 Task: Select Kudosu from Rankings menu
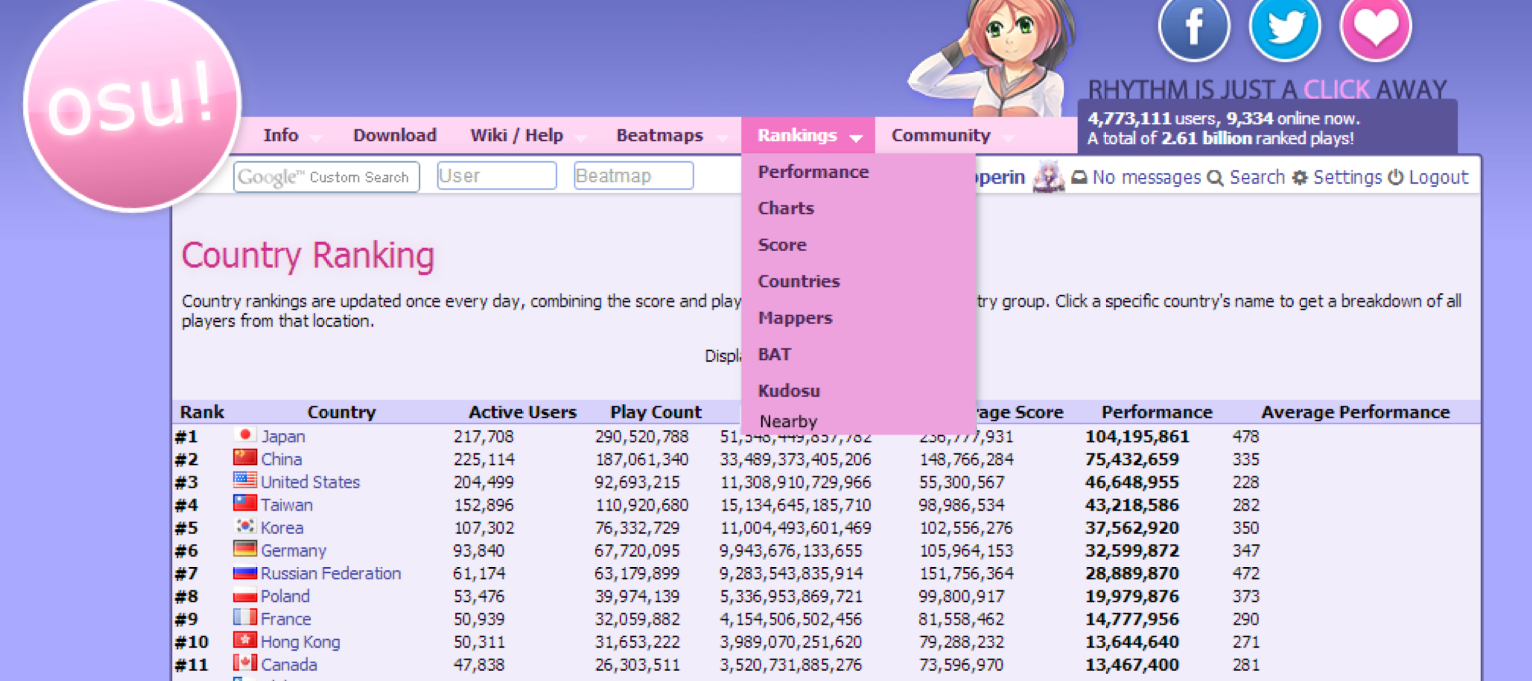789,391
